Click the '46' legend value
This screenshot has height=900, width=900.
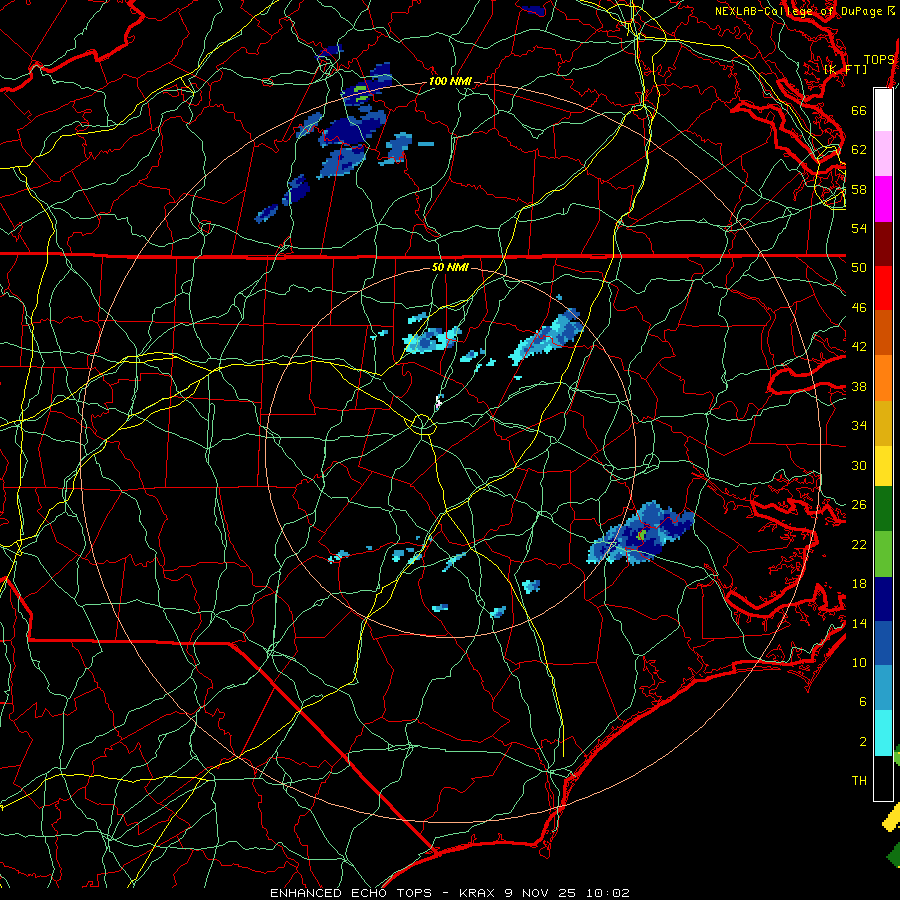pyautogui.click(x=859, y=308)
